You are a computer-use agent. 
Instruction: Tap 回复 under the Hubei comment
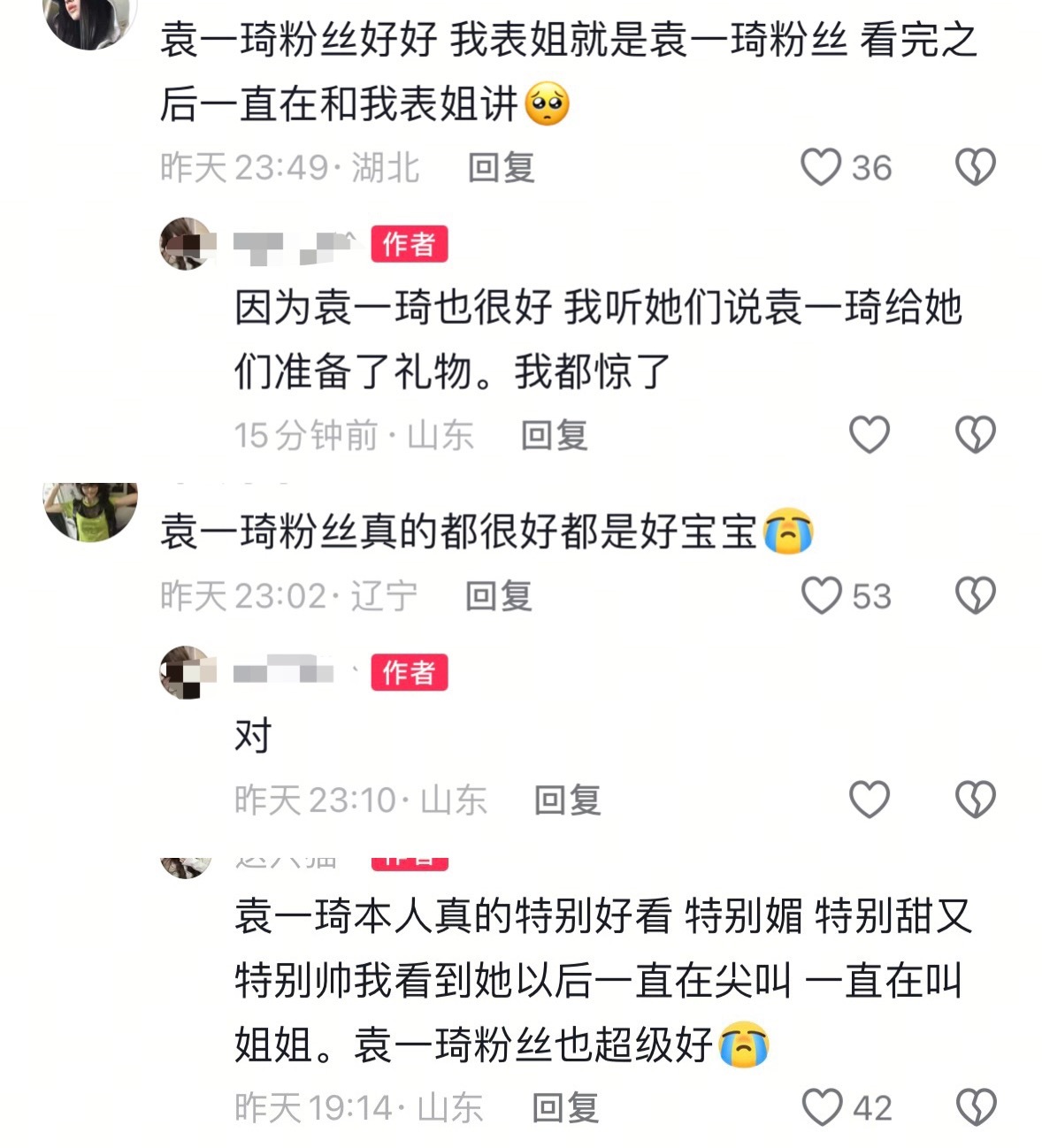[501, 167]
